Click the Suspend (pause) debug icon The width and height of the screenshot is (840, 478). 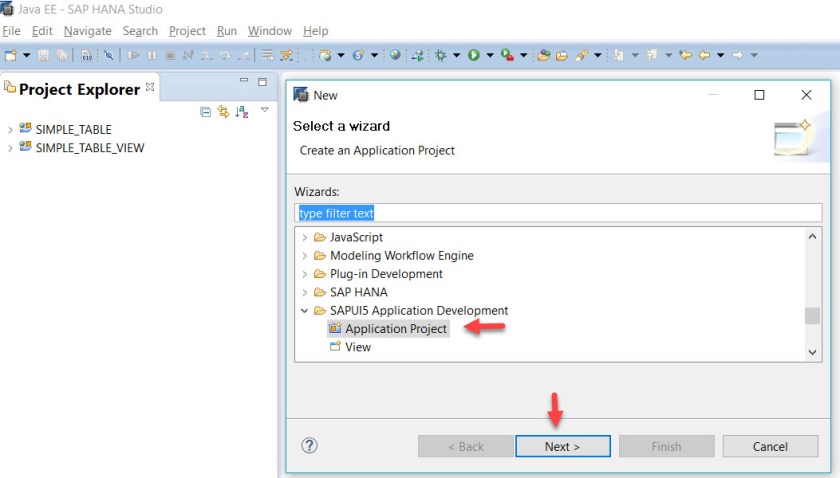[152, 55]
